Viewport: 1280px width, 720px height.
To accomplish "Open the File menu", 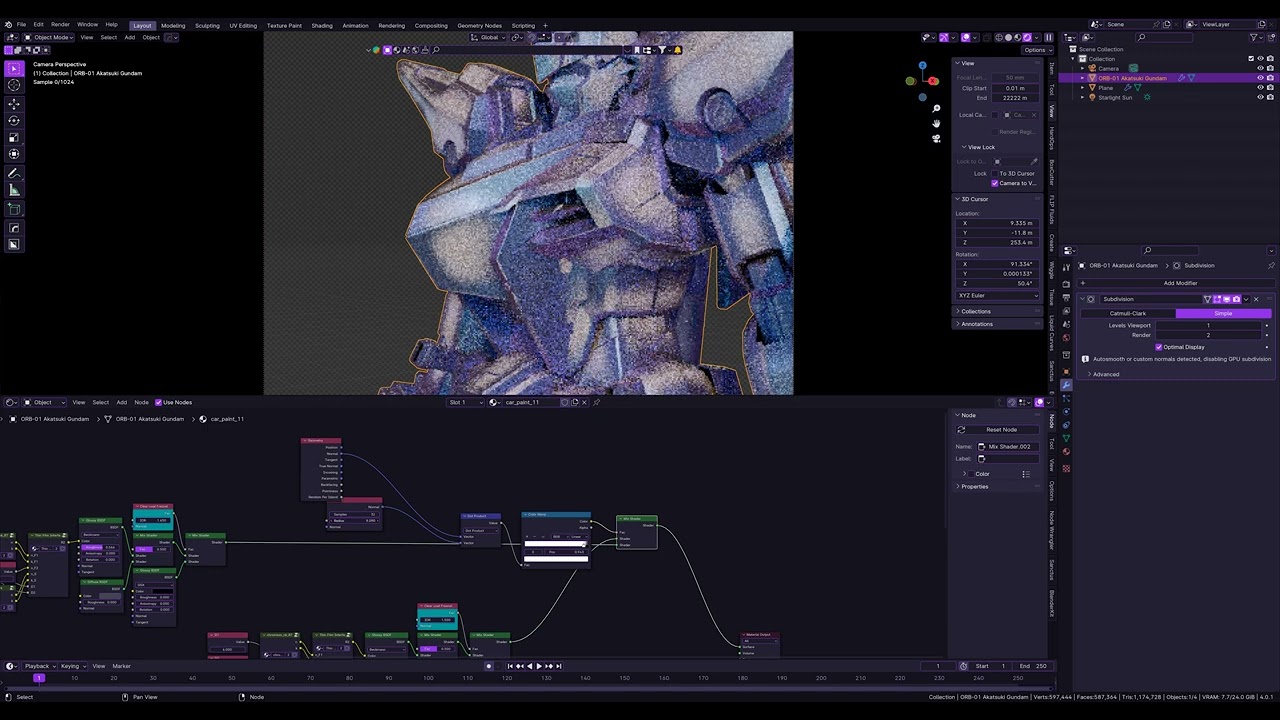I will pyautogui.click(x=21, y=25).
